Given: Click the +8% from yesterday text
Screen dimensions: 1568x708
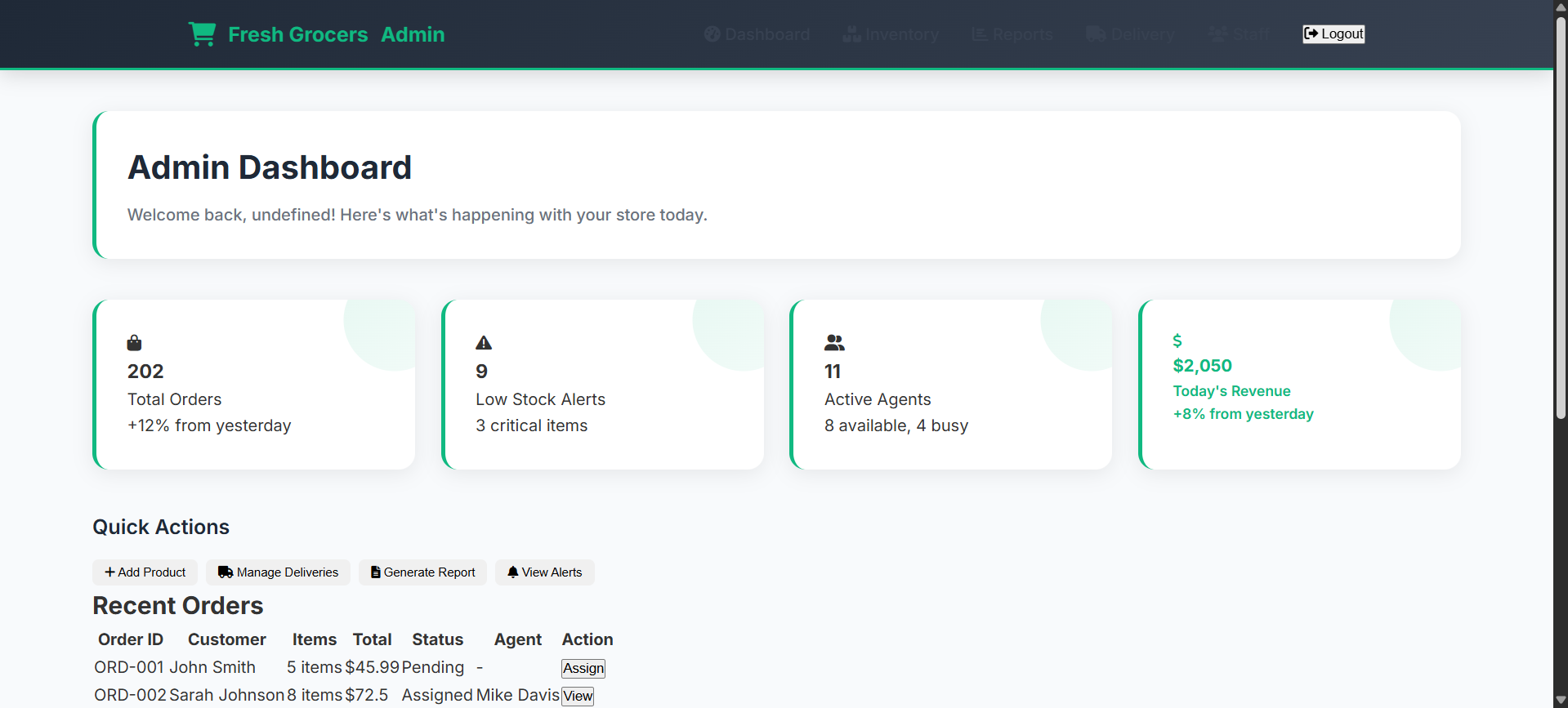Looking at the screenshot, I should point(1244,414).
